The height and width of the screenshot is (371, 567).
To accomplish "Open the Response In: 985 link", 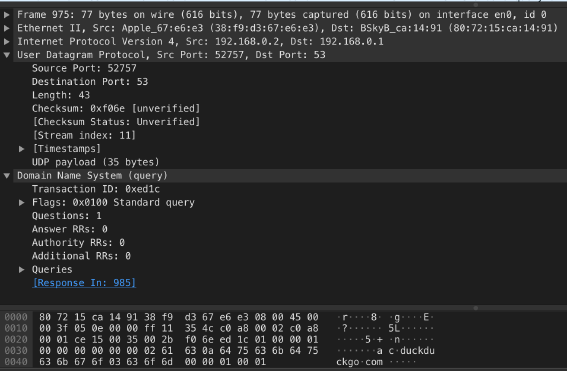I will [84, 283].
